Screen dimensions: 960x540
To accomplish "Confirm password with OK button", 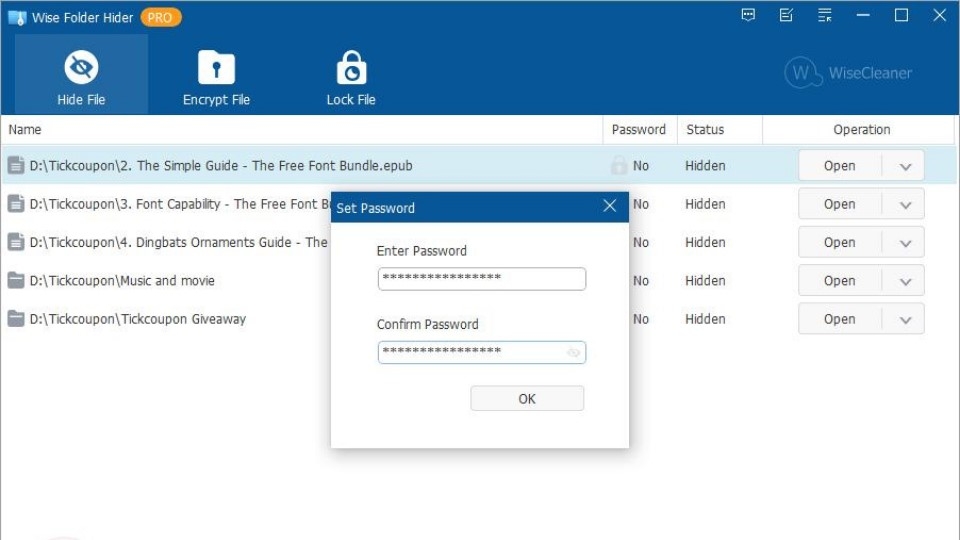I will 527,399.
